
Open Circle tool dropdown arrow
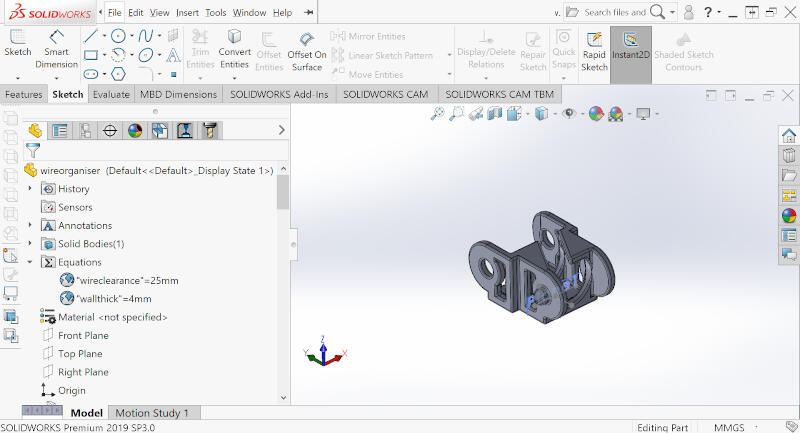click(x=132, y=36)
